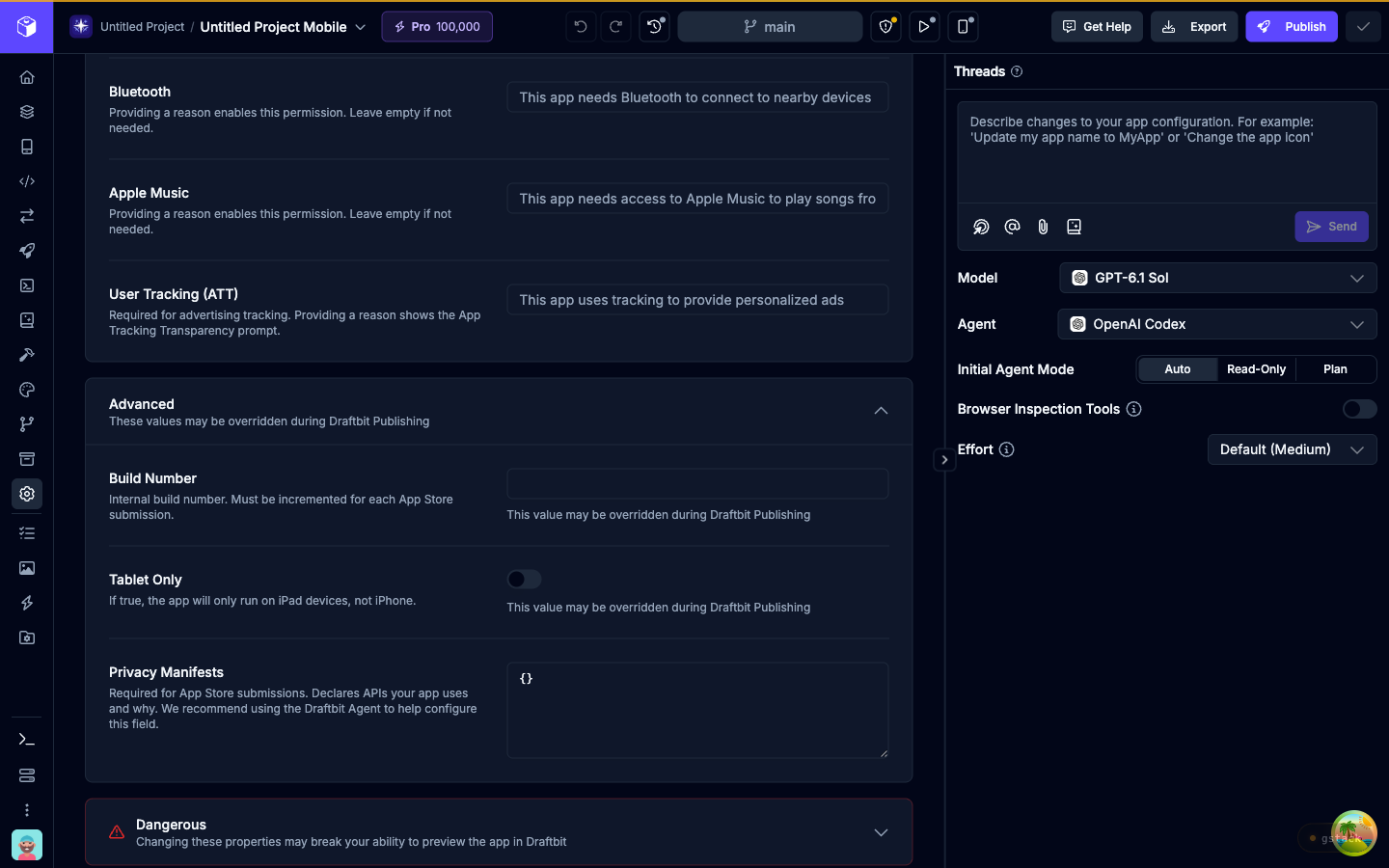Open the git branch icon in sidebar
Image resolution: width=1389 pixels, height=868 pixels.
[27, 424]
